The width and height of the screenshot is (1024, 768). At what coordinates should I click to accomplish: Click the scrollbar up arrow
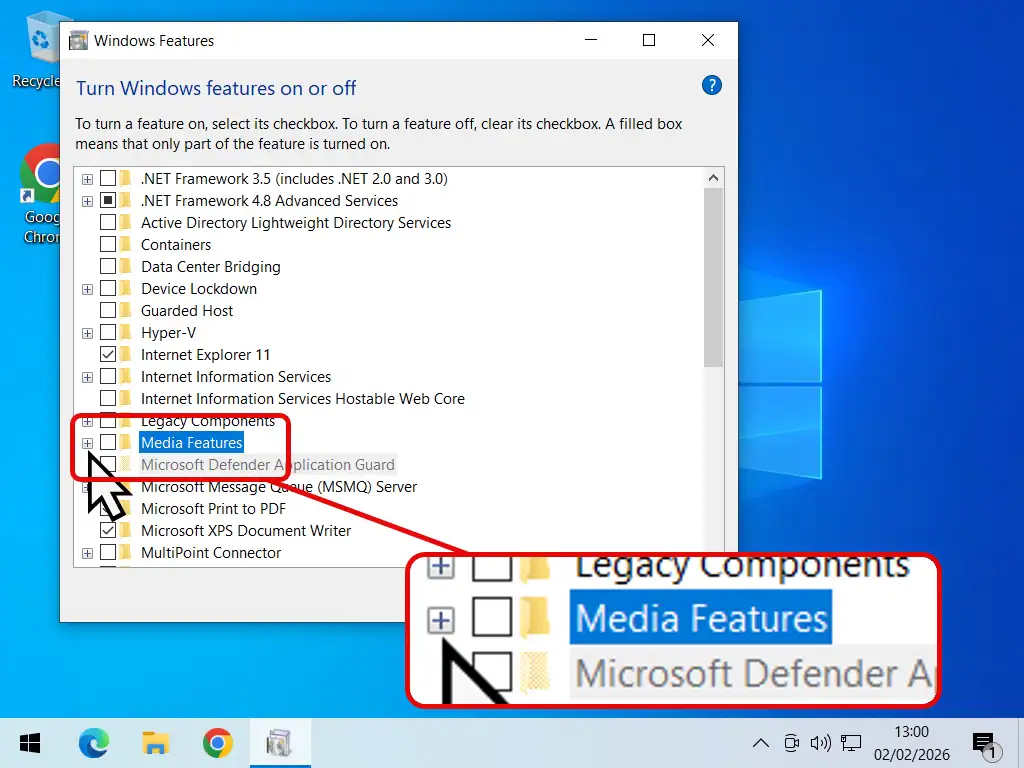(x=713, y=176)
